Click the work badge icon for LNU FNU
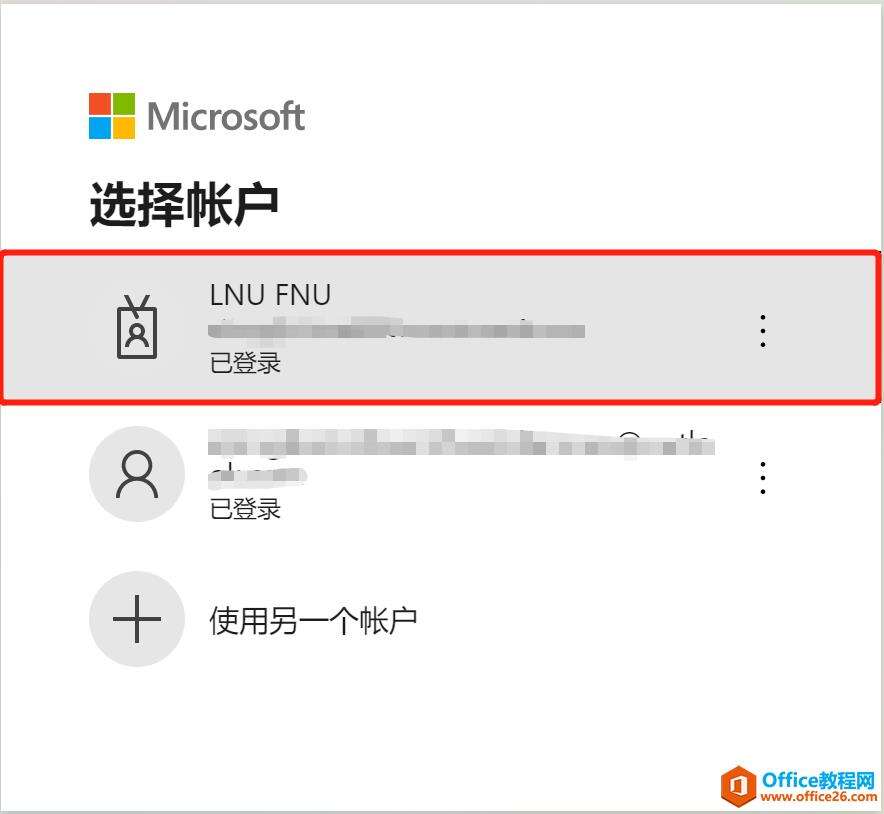The image size is (884, 814). 136,327
